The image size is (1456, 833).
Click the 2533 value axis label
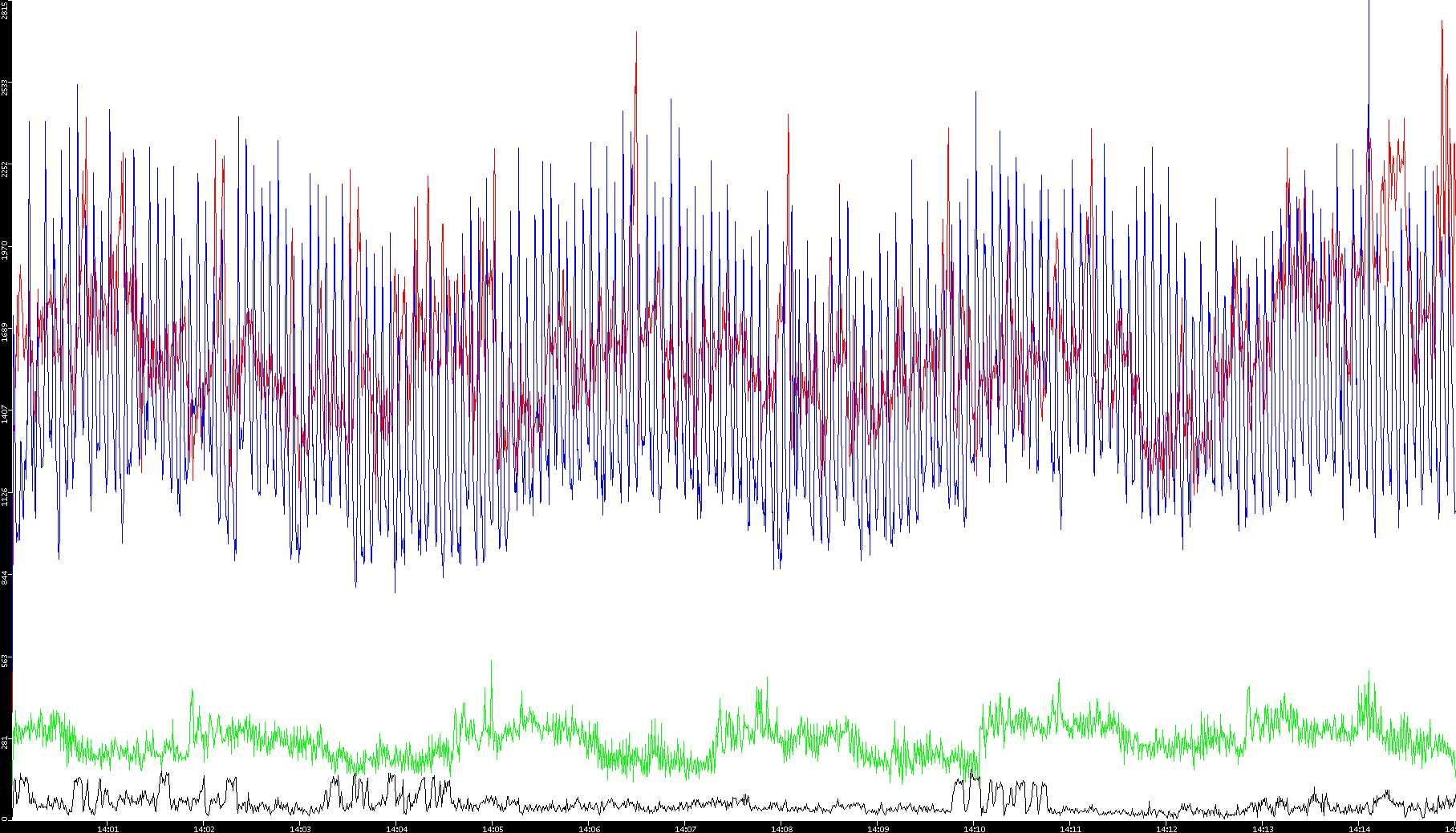pos(5,87)
